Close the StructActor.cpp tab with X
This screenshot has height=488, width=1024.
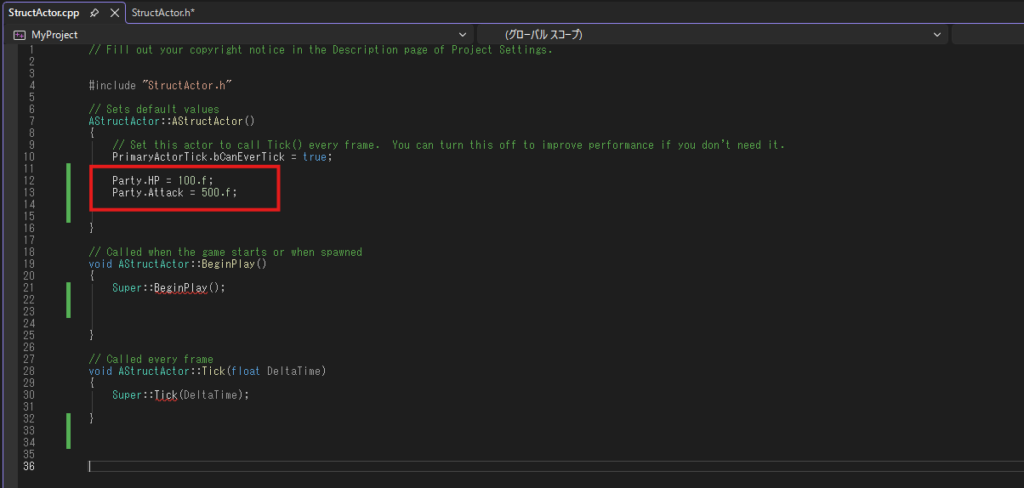[x=112, y=12]
